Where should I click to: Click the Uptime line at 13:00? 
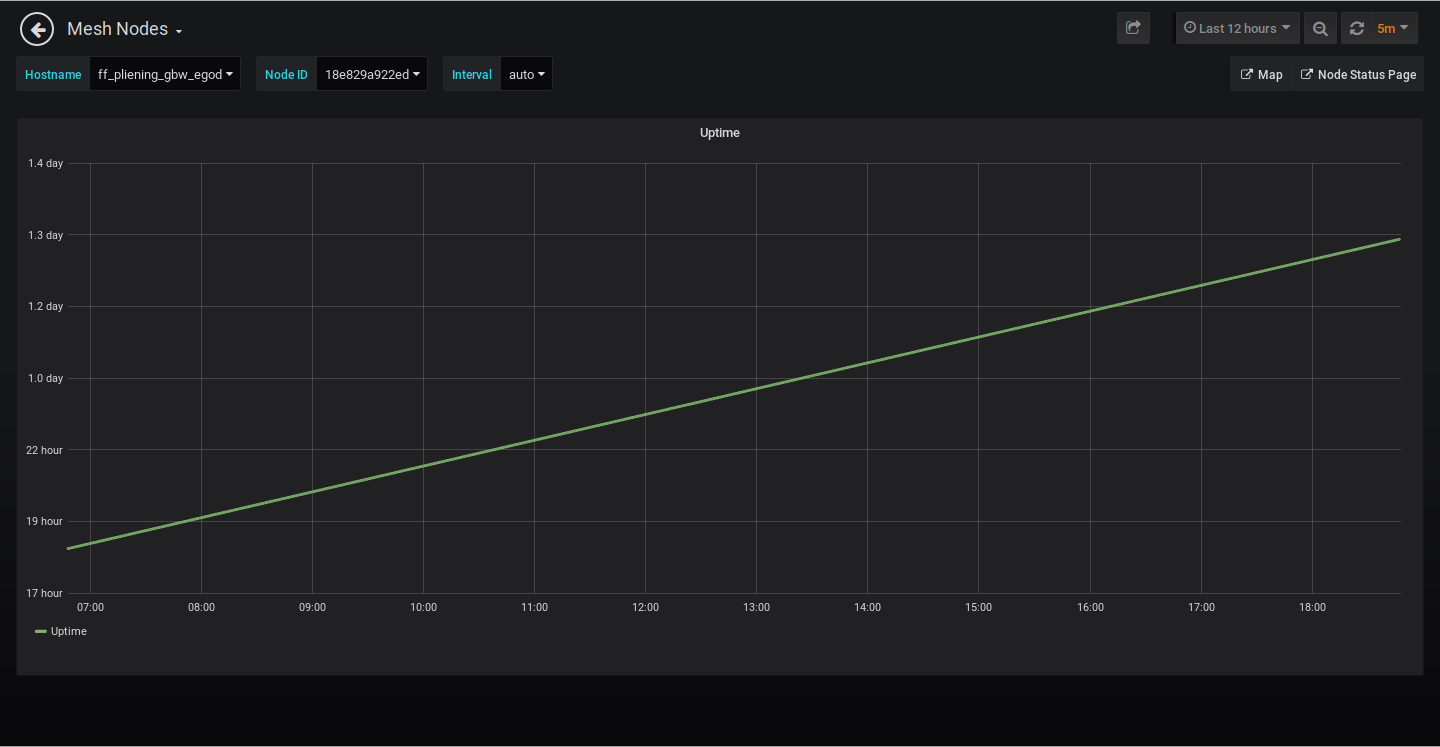[756, 388]
